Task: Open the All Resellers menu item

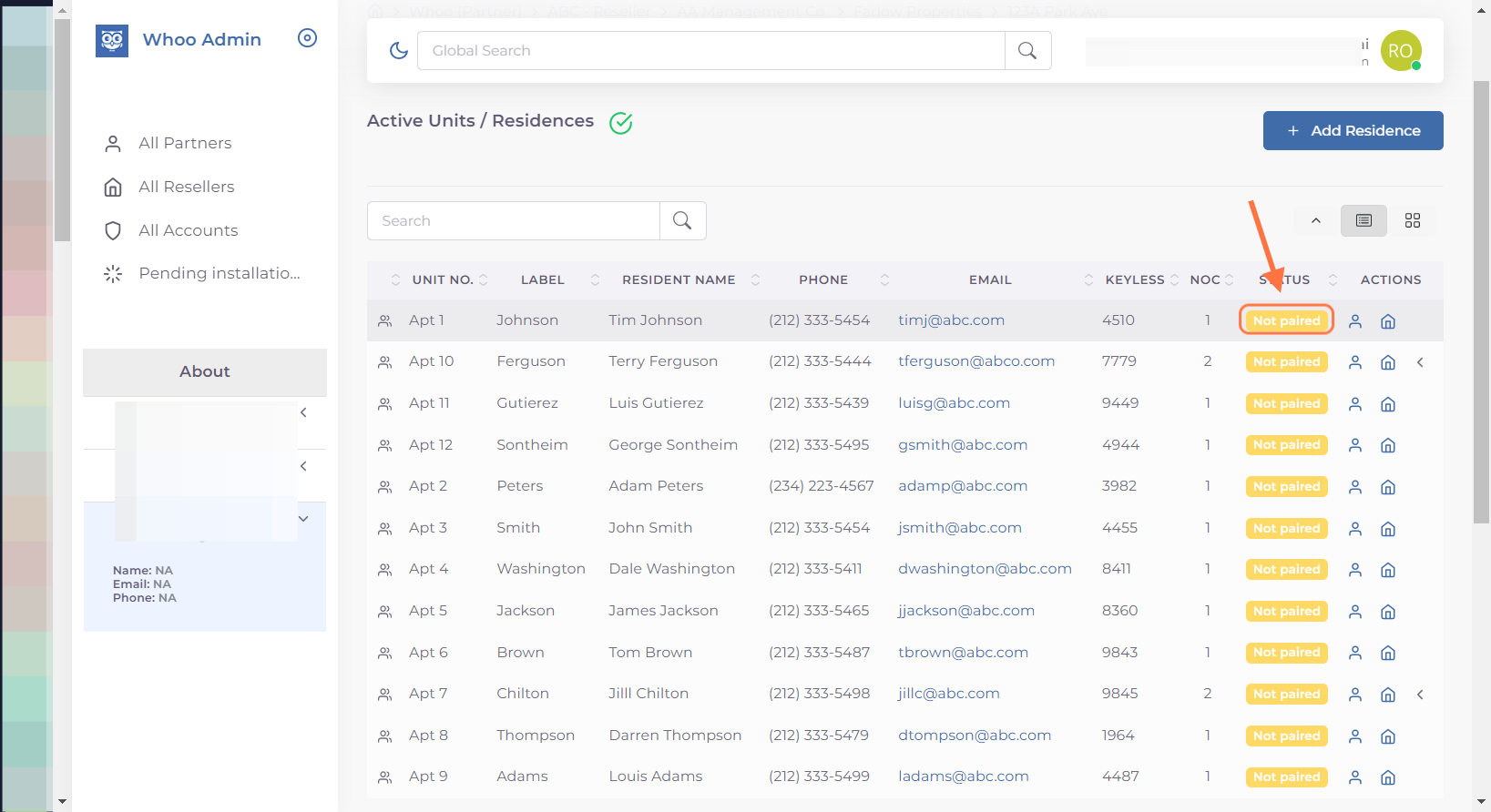Action: click(x=186, y=187)
